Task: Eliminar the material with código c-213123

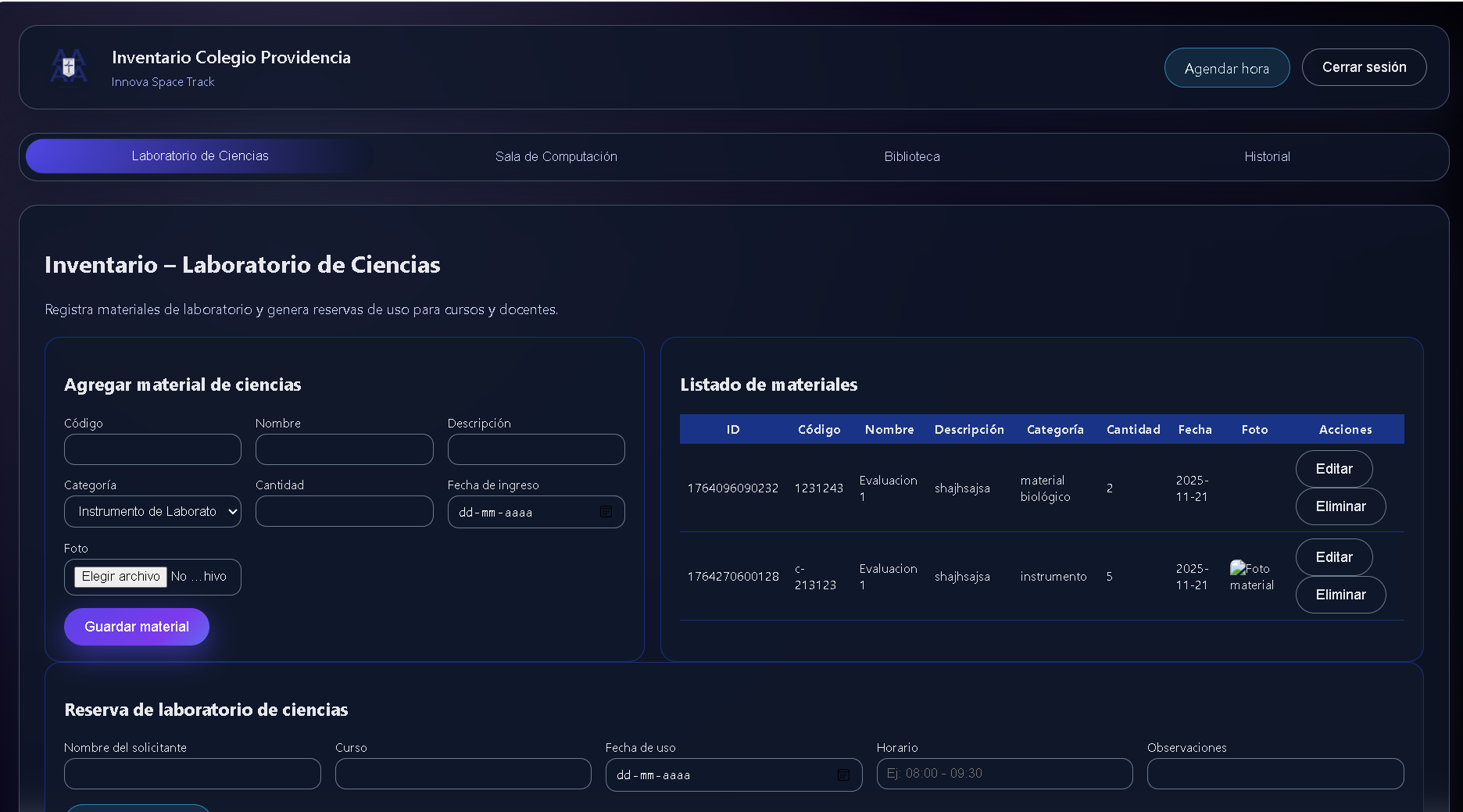Action: click(1340, 595)
